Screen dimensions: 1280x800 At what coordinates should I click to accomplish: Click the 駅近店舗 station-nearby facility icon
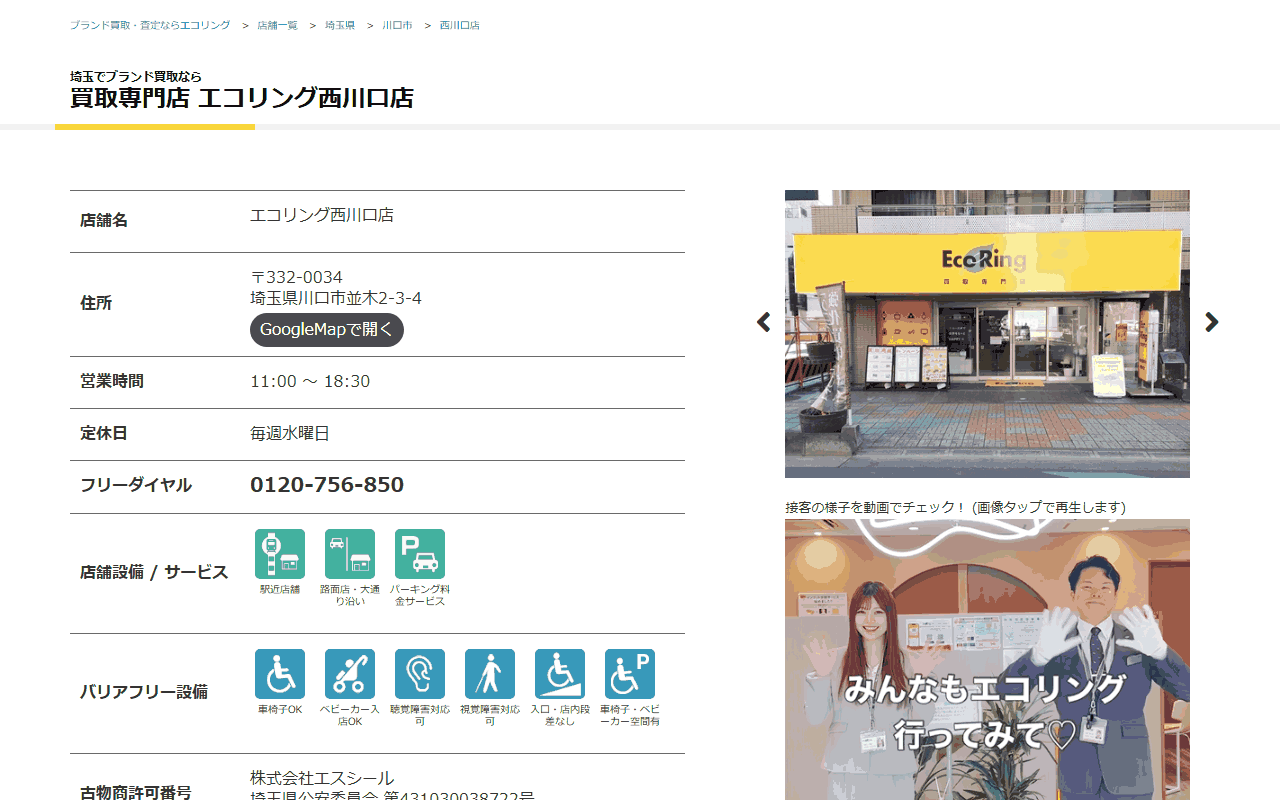click(x=280, y=554)
